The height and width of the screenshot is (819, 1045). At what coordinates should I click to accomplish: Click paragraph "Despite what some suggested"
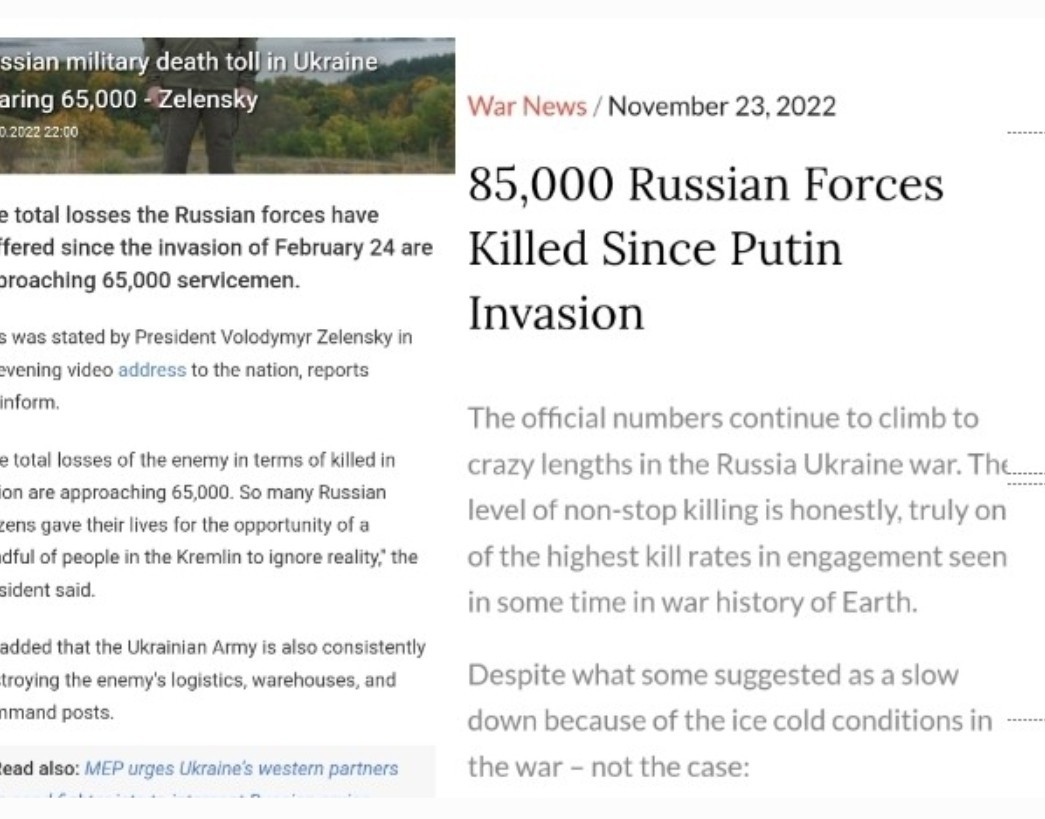730,721
